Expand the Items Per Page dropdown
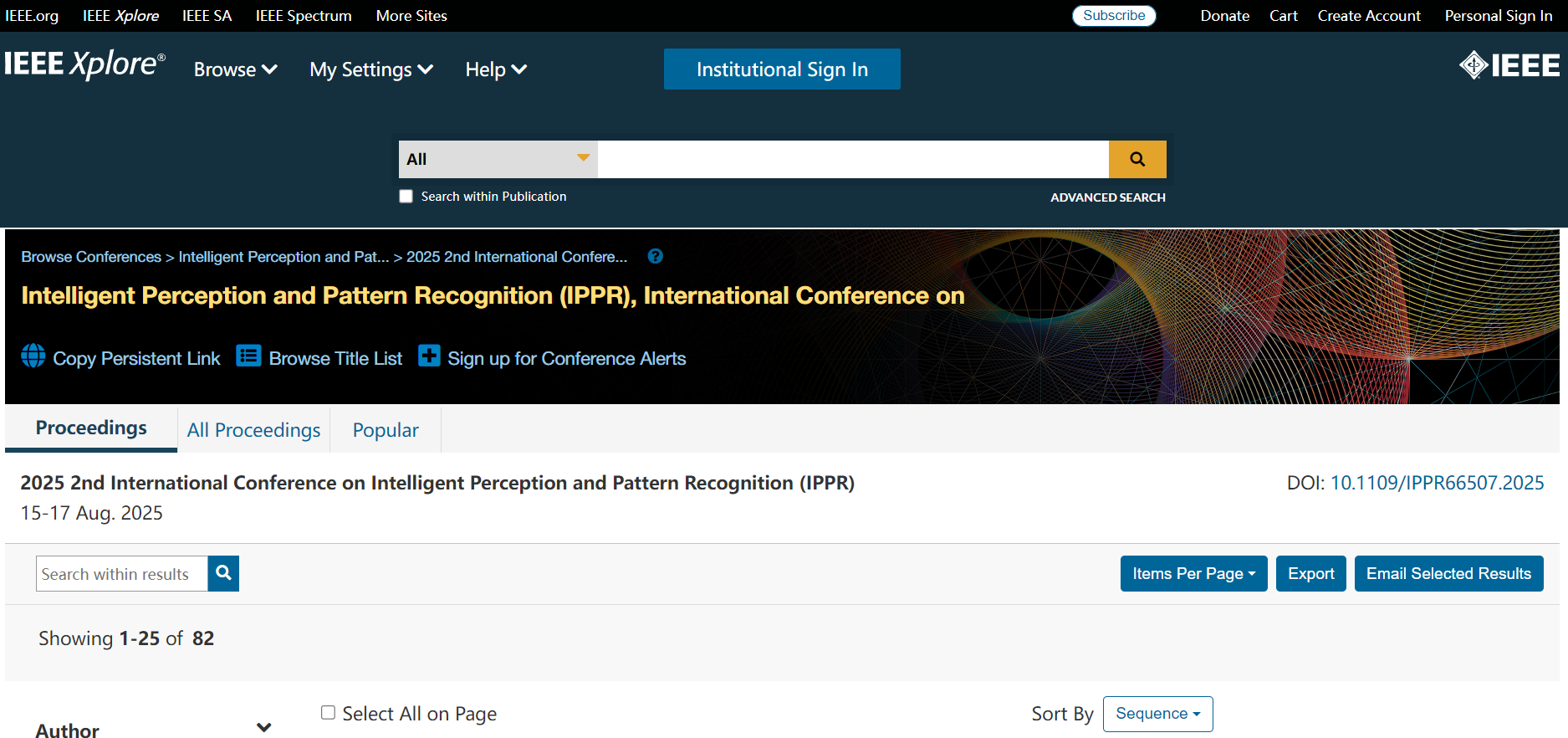 tap(1193, 573)
